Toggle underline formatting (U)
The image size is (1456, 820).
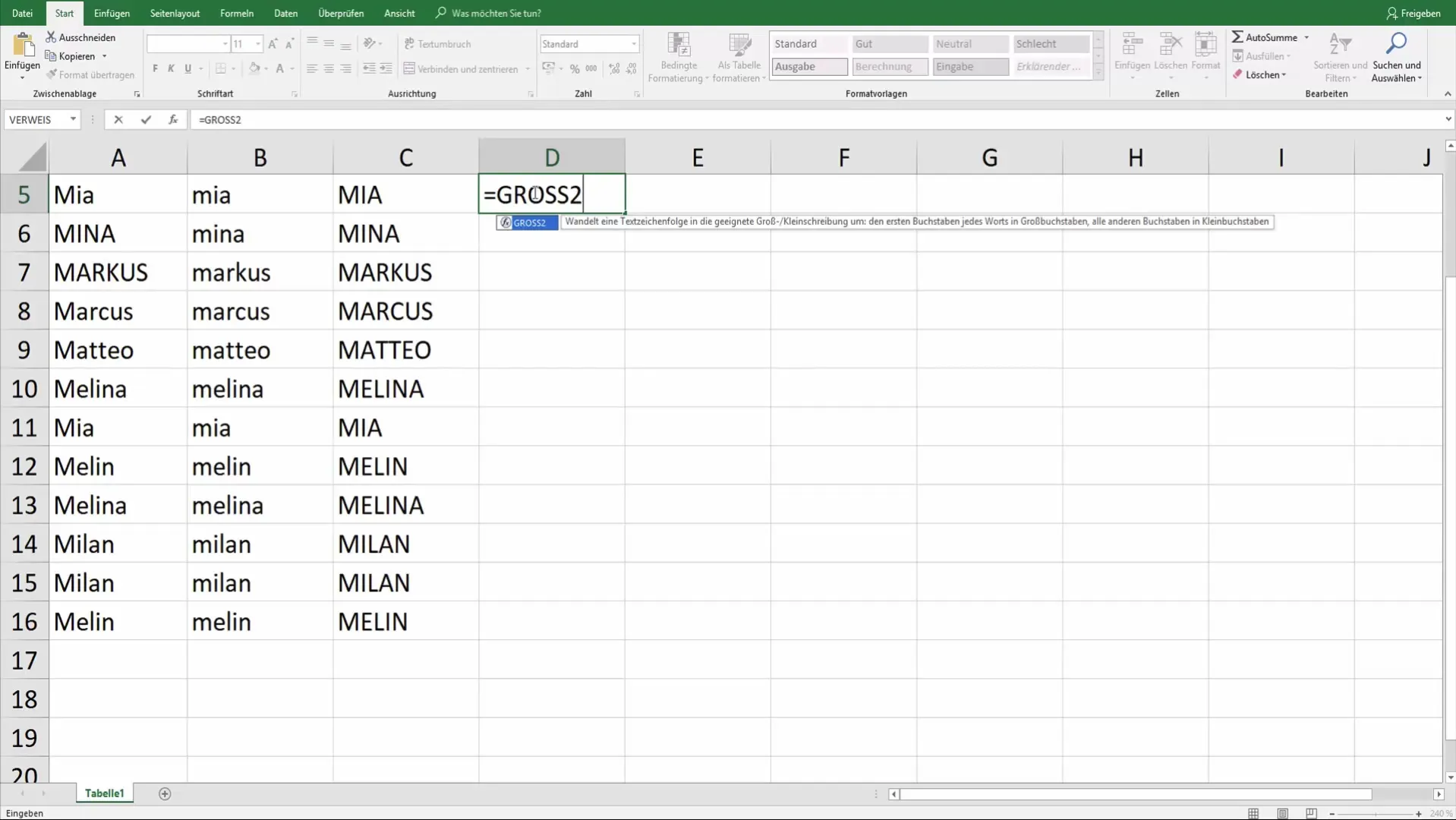click(188, 68)
